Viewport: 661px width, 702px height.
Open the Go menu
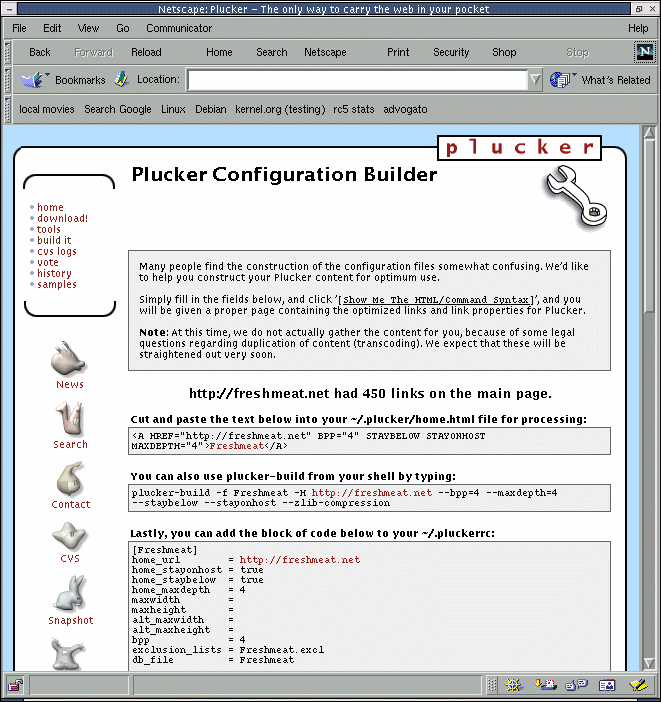[x=123, y=28]
